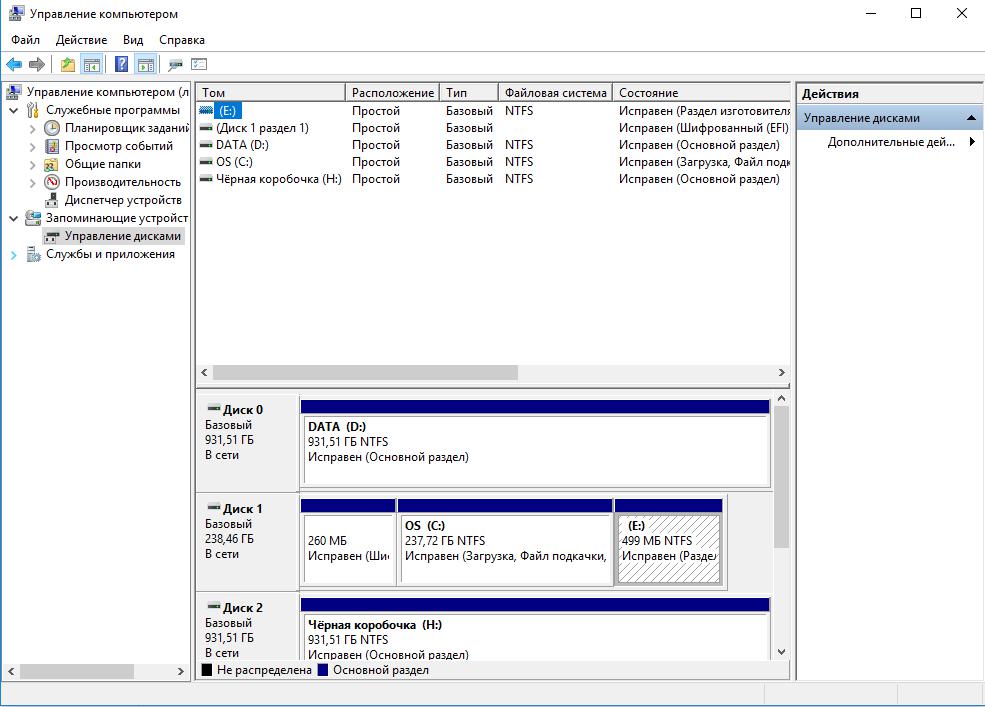Click the Forward arrow toolbar icon
This screenshot has width=985, height=707.
coord(37,64)
